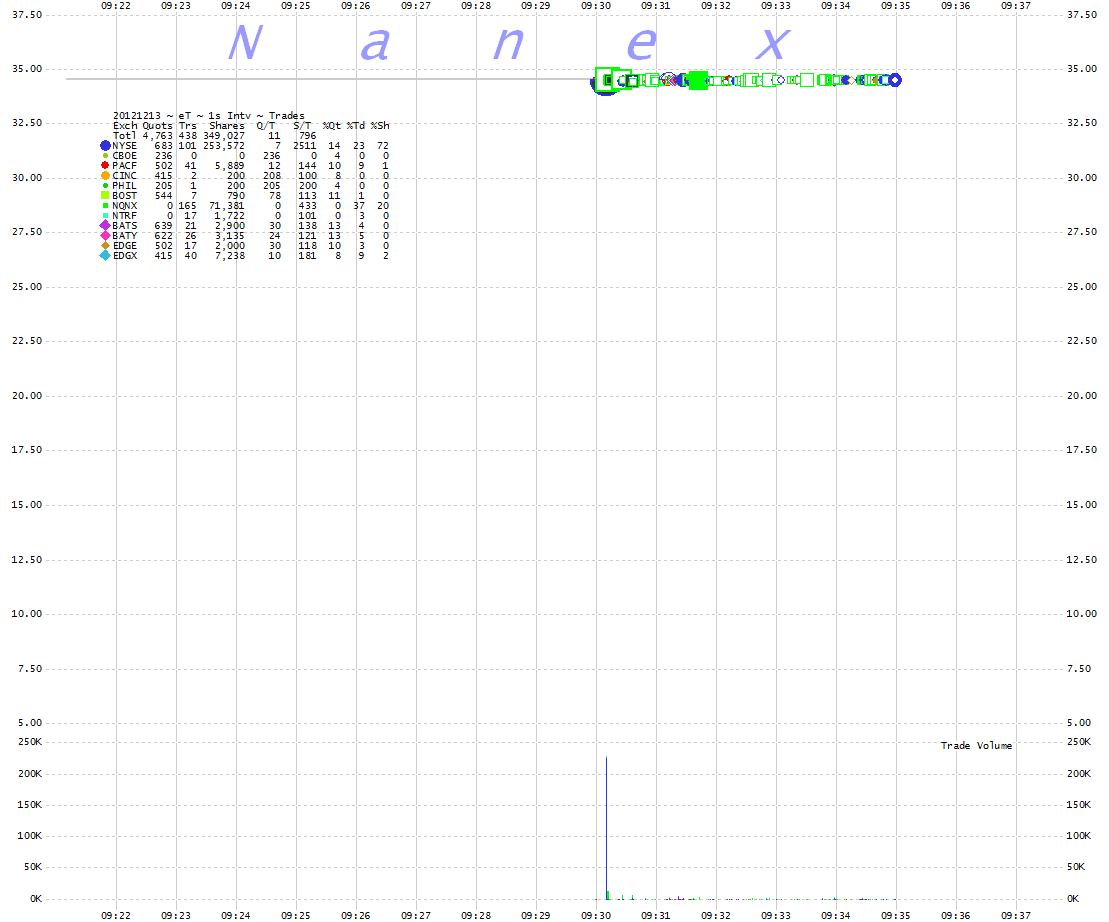1109x922 pixels.
Task: Click the 'NQNX' exchange name
Action: [x=124, y=206]
